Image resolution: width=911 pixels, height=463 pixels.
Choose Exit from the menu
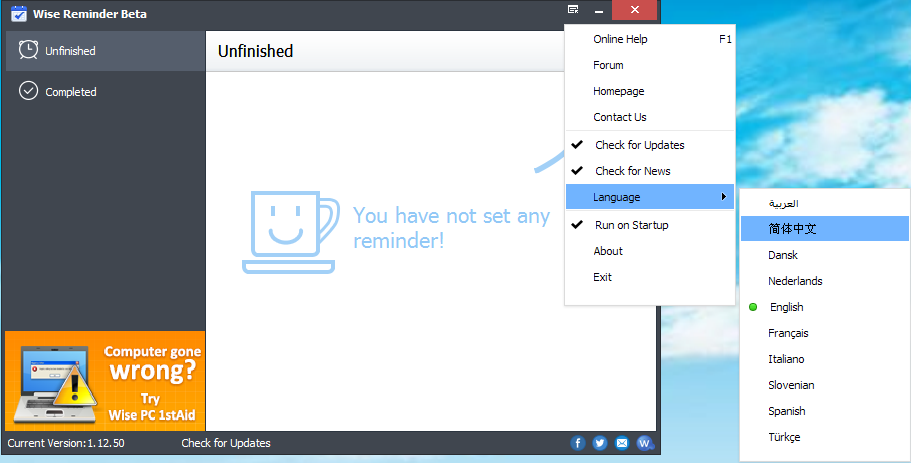point(650,277)
